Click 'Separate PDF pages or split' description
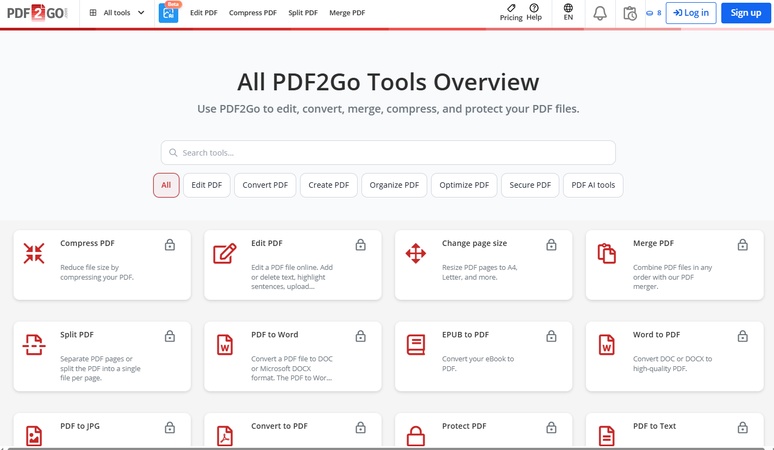 point(100,369)
